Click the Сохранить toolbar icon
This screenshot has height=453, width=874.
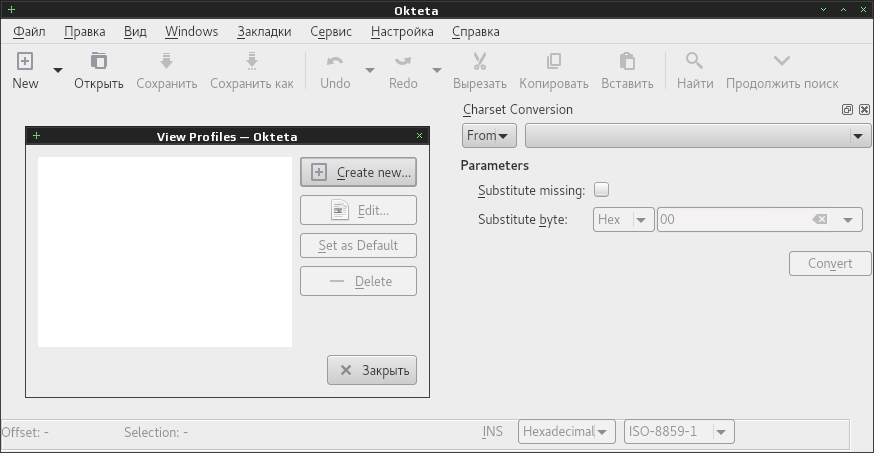[167, 61]
